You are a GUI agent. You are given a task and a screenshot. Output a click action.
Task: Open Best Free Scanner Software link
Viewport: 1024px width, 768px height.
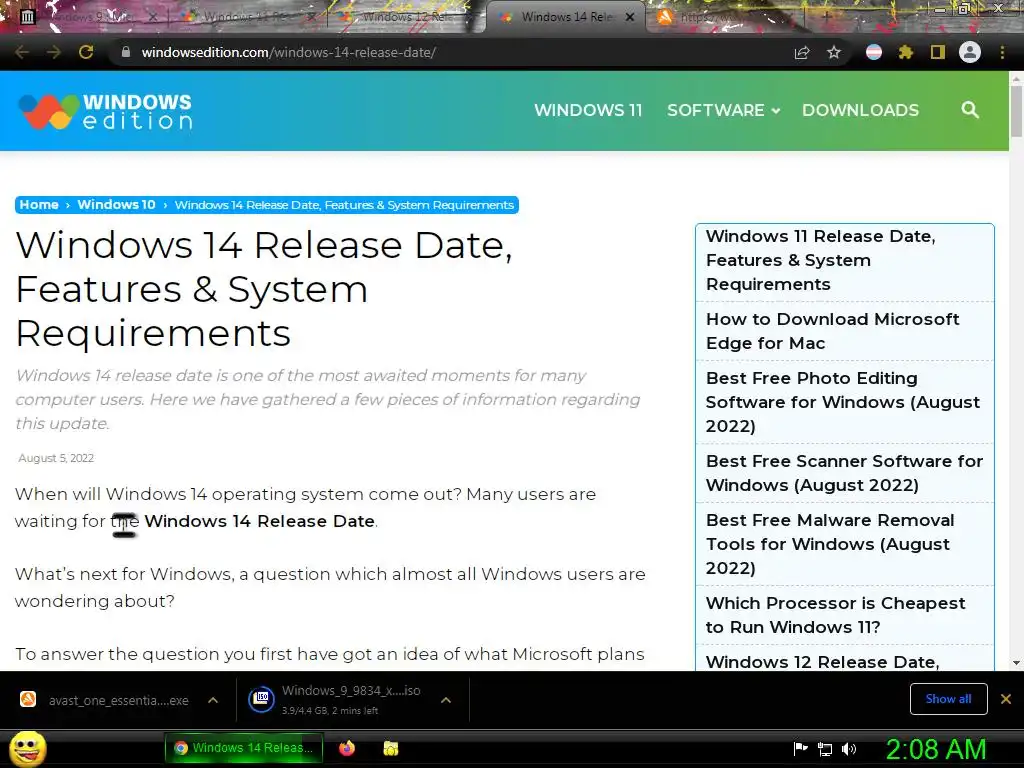pyautogui.click(x=844, y=473)
